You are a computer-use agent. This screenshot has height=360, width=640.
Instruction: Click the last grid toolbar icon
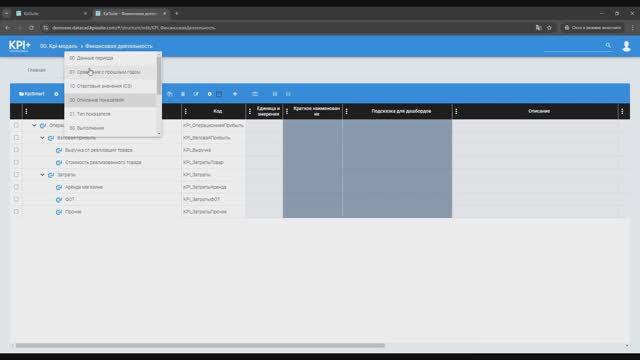click(x=288, y=94)
